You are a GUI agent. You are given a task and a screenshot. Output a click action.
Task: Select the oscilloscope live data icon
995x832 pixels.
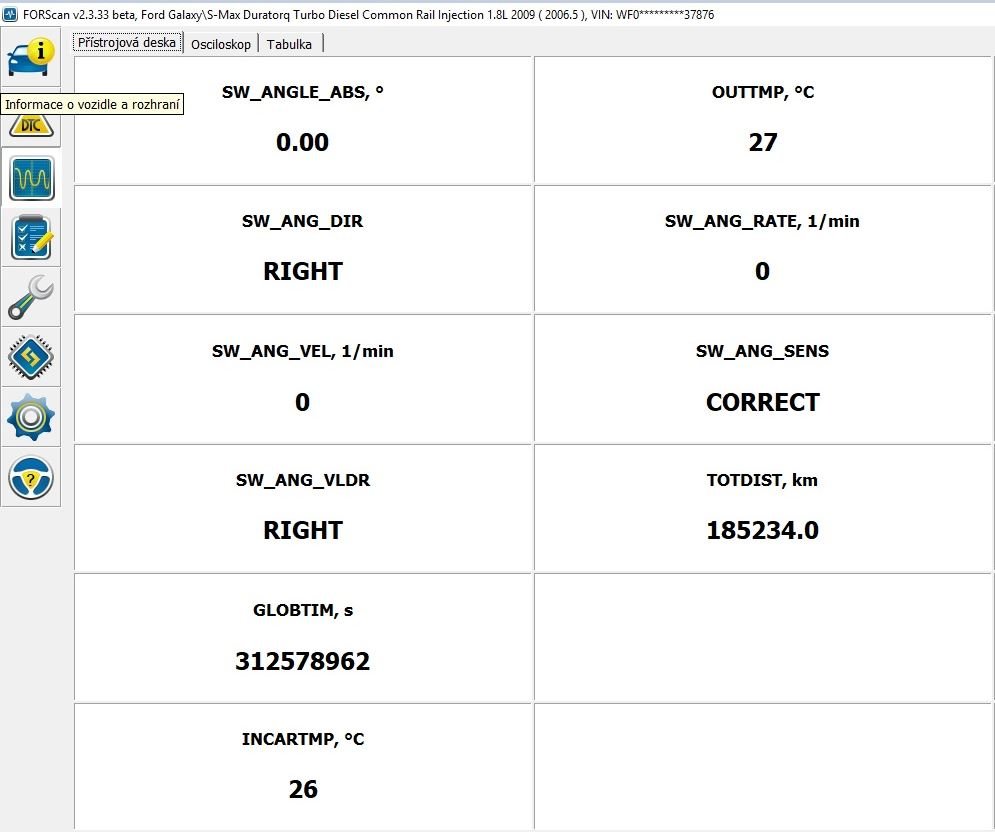tap(31, 179)
